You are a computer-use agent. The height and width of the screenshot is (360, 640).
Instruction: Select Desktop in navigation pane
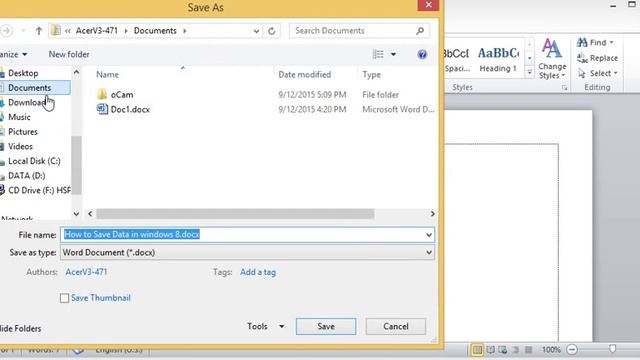coord(23,73)
